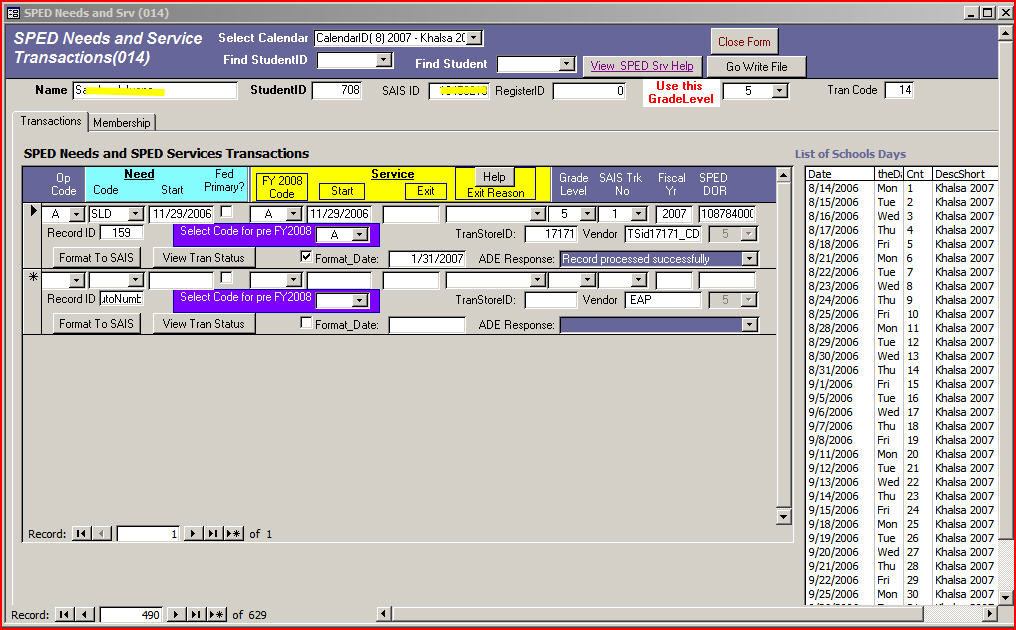Screen dimensions: 1016x630
Task: Add new record in inner navigator
Action: point(233,533)
